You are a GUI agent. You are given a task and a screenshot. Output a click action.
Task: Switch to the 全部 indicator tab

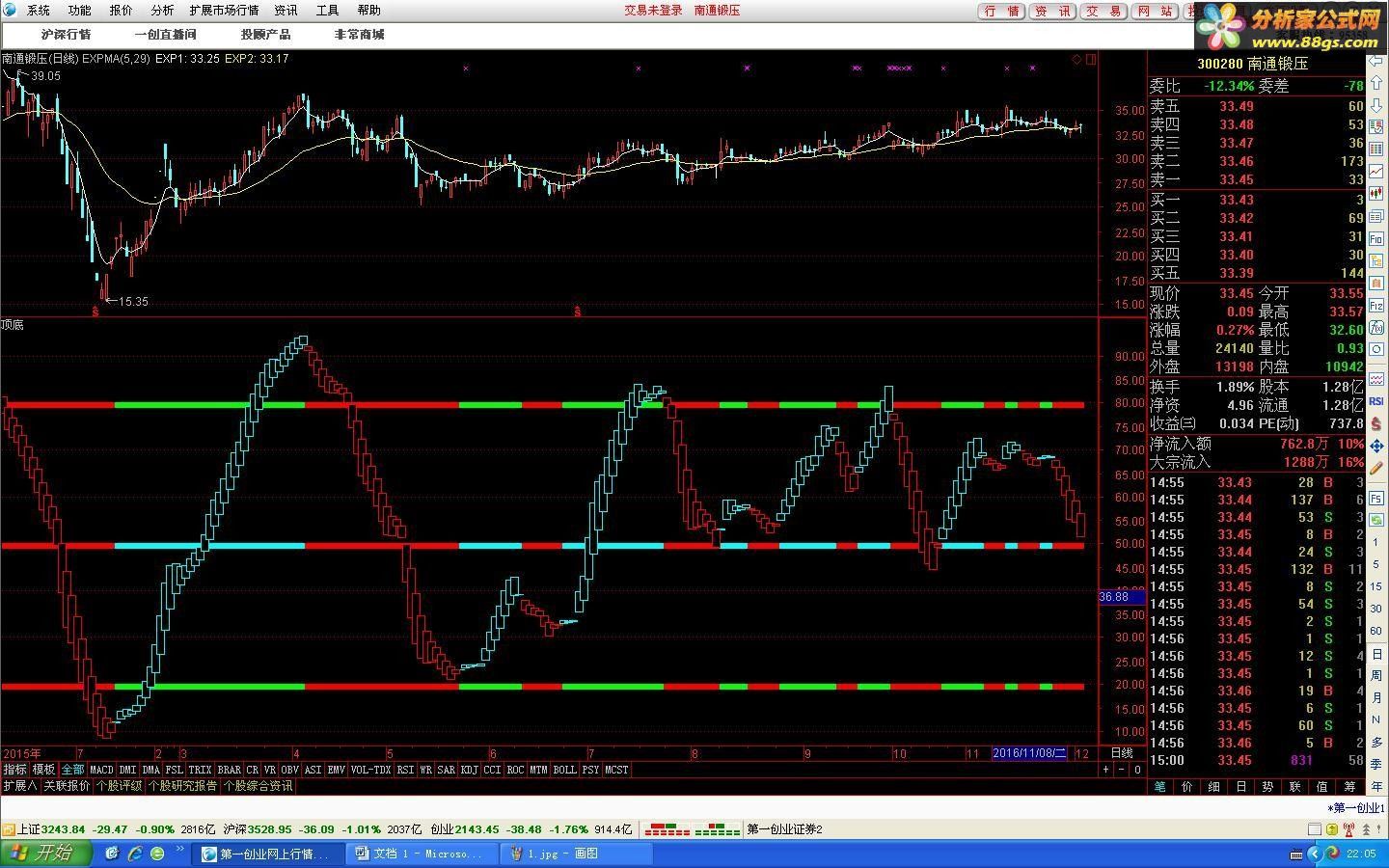[72, 770]
